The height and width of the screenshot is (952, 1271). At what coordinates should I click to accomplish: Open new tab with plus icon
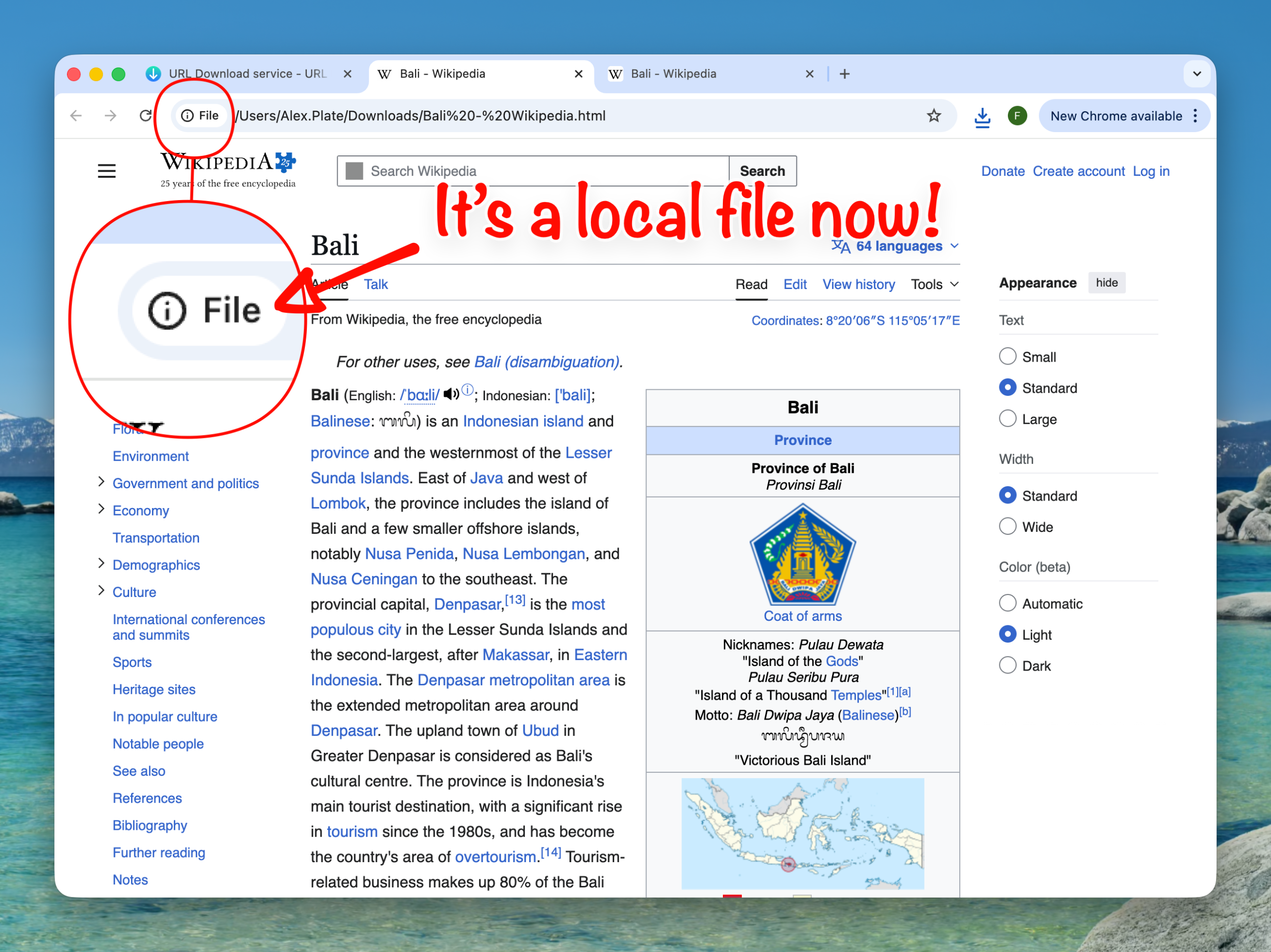[x=844, y=73]
